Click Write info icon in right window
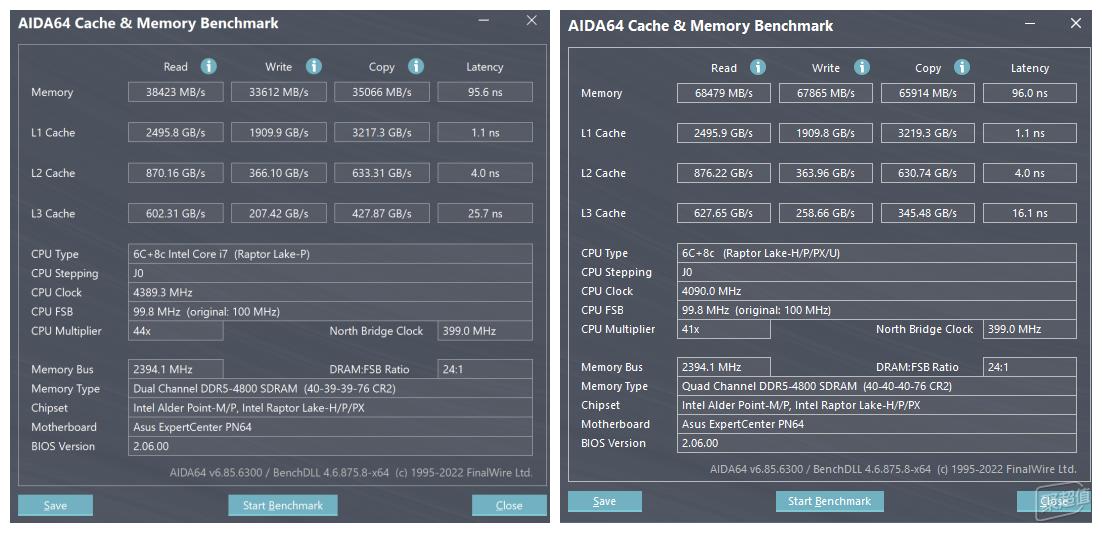This screenshot has width=1102, height=533. point(862,68)
